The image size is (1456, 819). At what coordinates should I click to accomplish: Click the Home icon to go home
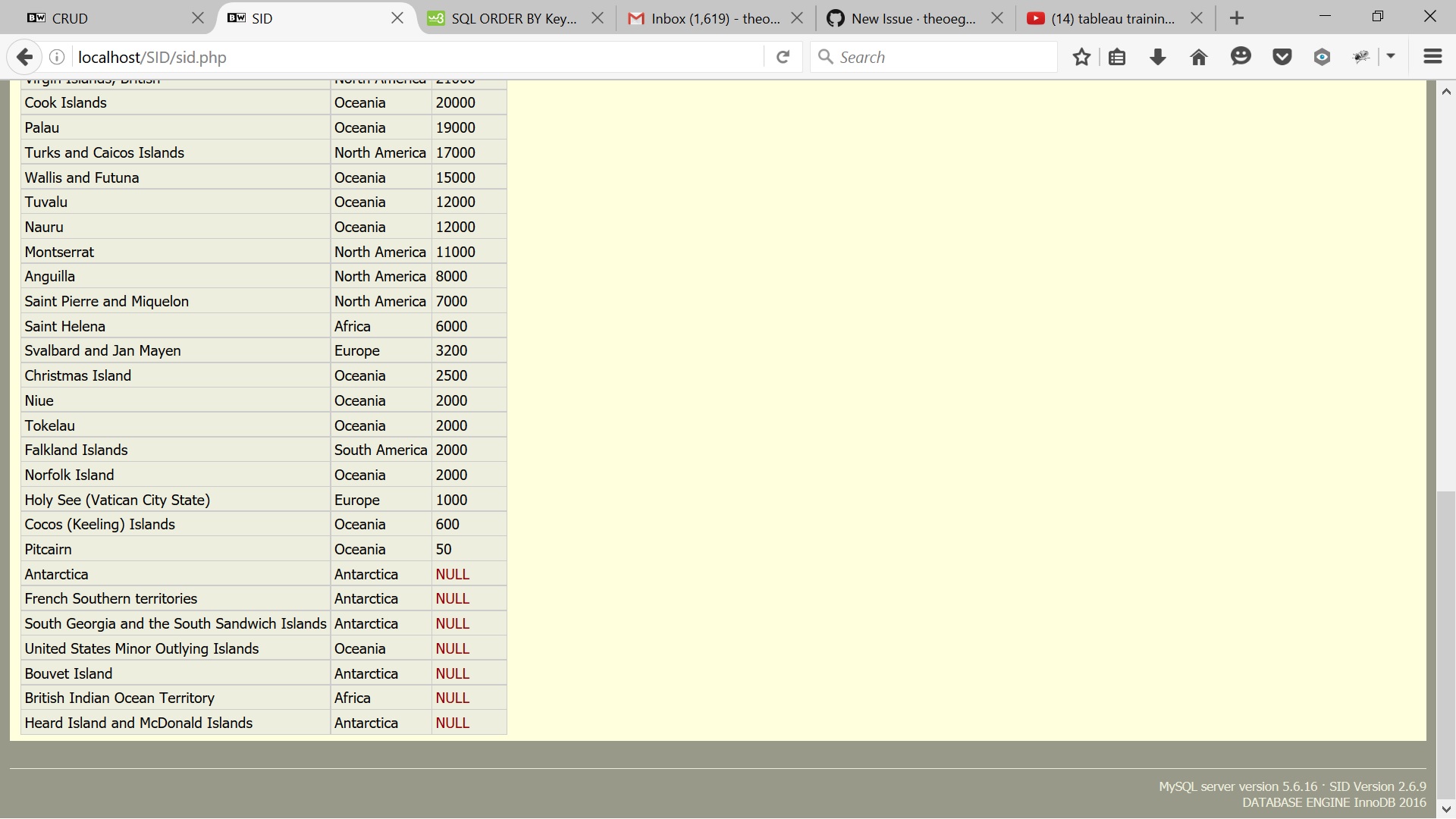click(x=1198, y=57)
